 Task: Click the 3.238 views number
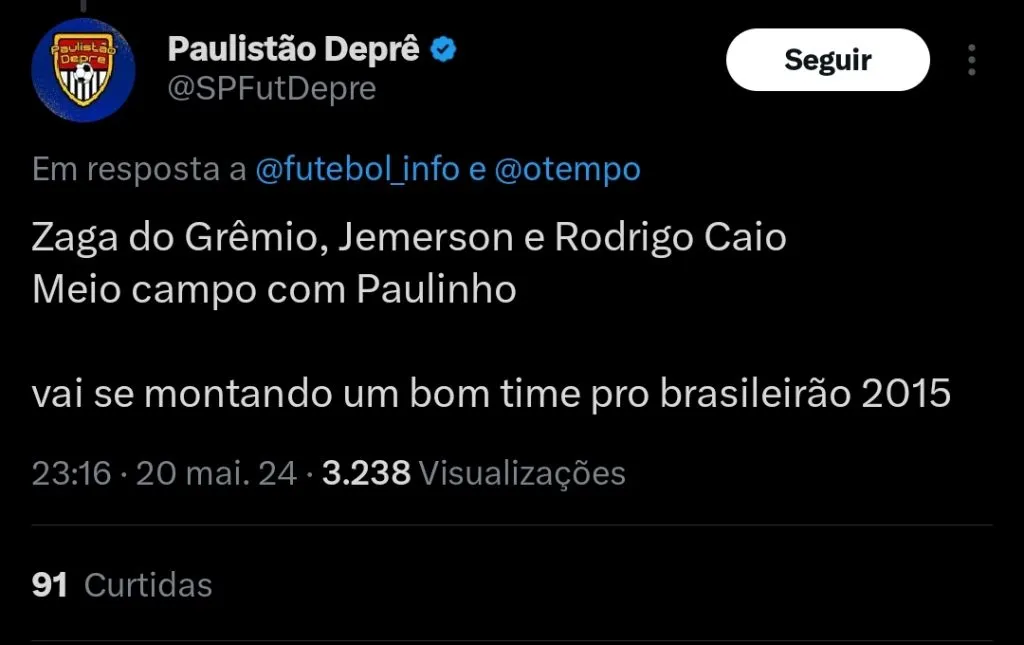pyautogui.click(x=366, y=473)
